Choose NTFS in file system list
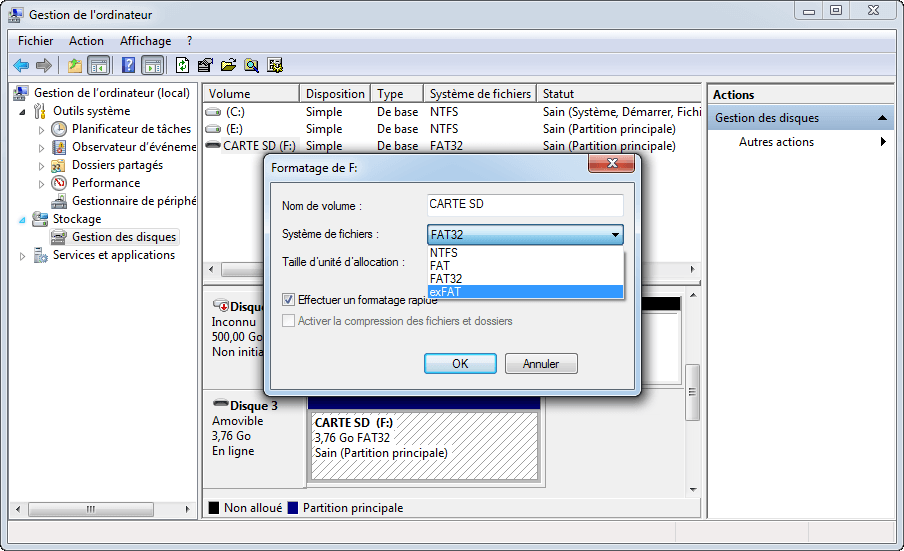The width and height of the screenshot is (904, 551). click(x=525, y=253)
